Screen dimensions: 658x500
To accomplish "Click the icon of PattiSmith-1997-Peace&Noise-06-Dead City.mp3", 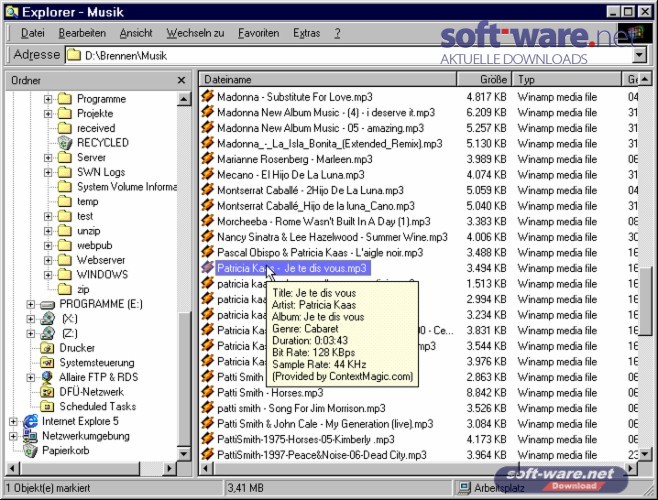I will pos(207,455).
